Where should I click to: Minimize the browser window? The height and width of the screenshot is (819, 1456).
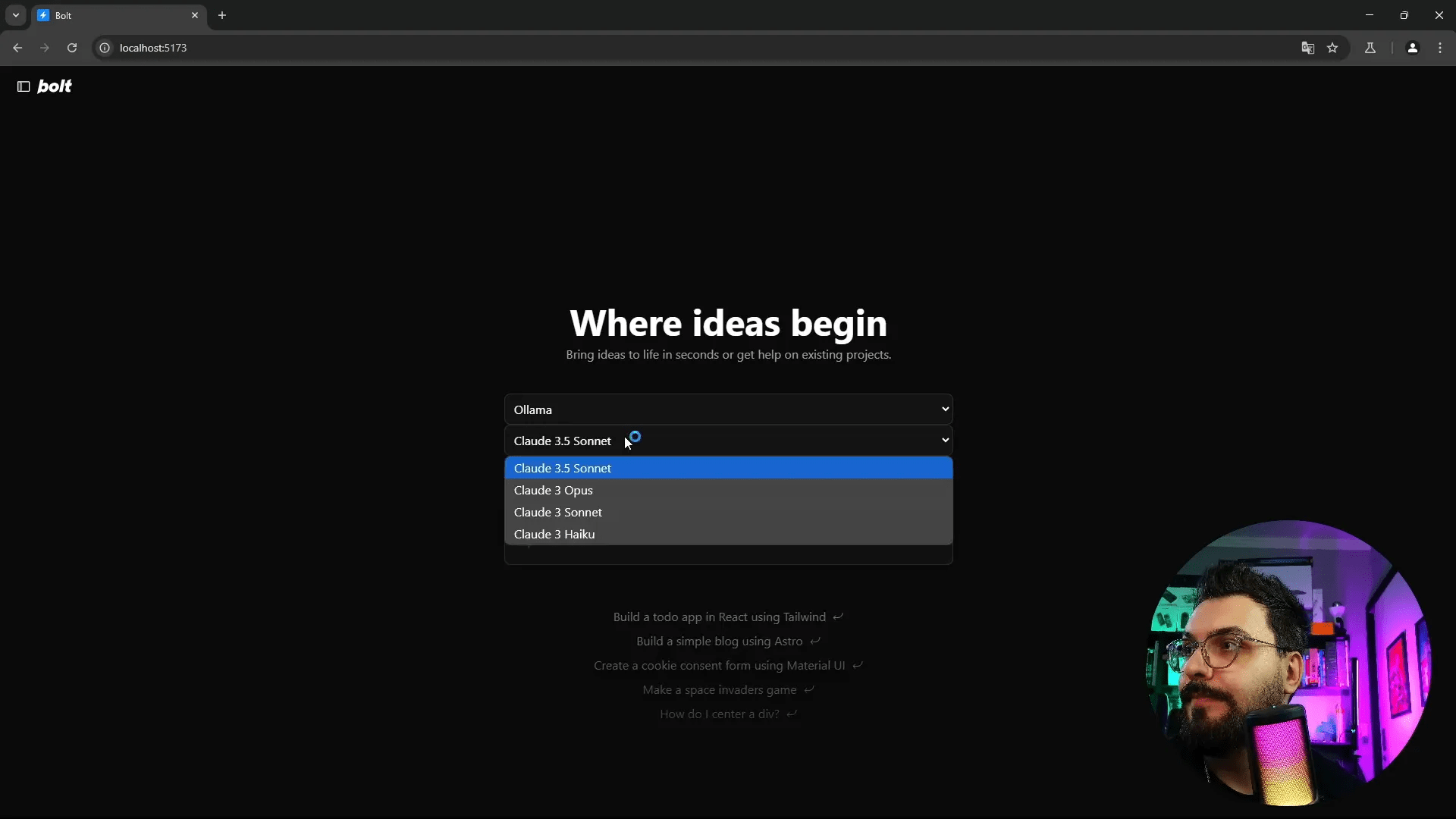pos(1369,15)
